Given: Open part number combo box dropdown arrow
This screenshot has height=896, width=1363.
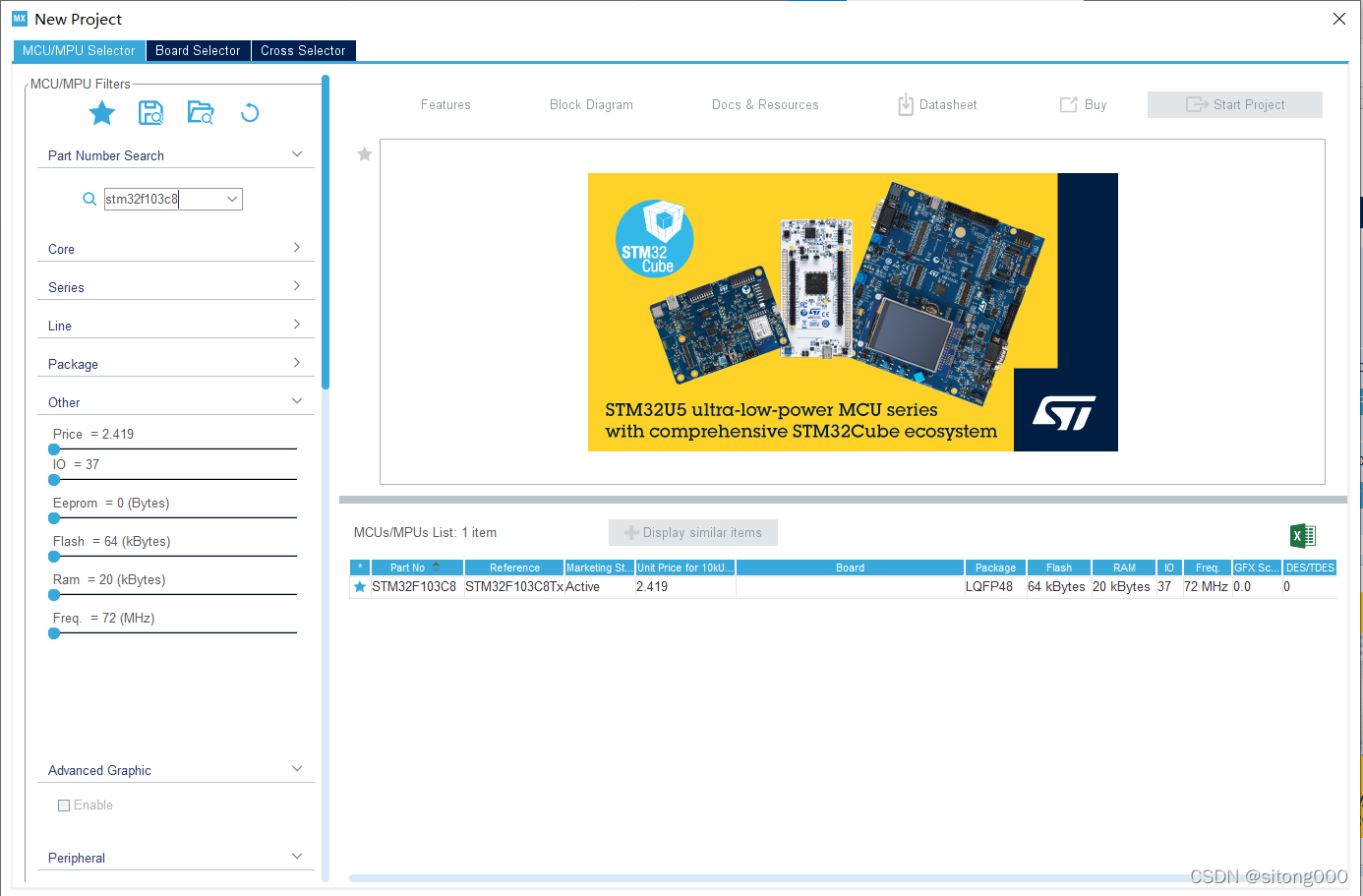Looking at the screenshot, I should (x=232, y=199).
